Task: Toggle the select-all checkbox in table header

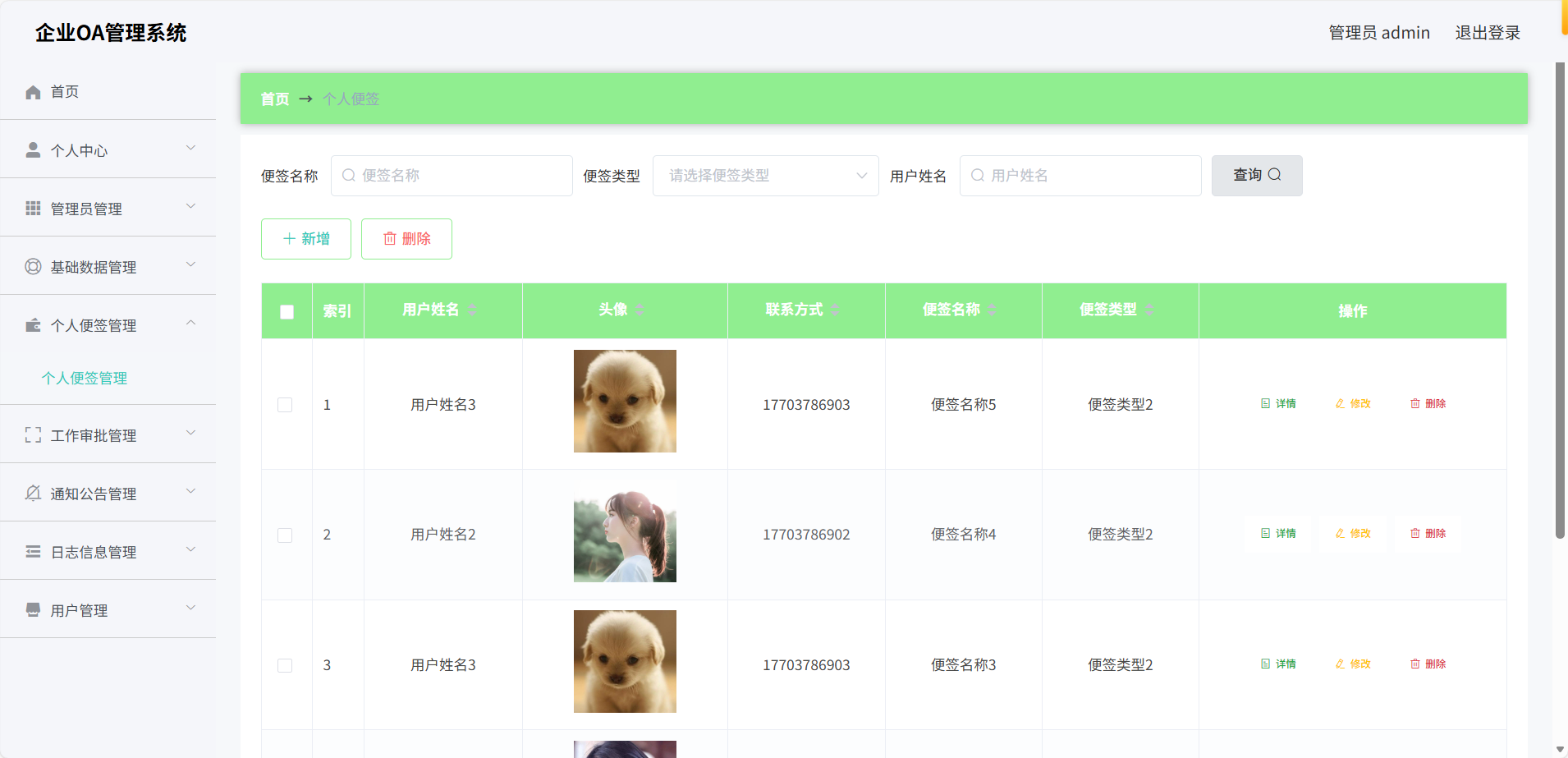Action: click(x=287, y=311)
